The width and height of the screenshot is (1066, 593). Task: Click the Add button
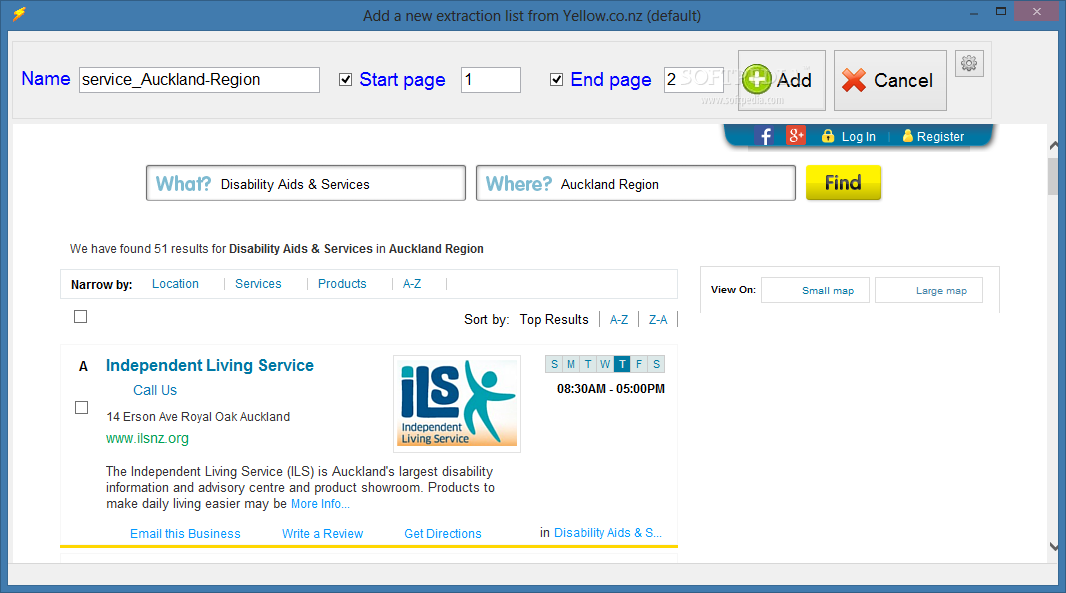click(782, 80)
